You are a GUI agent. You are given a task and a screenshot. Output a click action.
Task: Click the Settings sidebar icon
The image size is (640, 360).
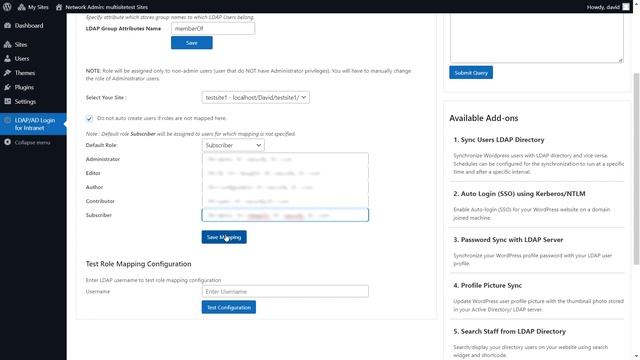(x=7, y=101)
